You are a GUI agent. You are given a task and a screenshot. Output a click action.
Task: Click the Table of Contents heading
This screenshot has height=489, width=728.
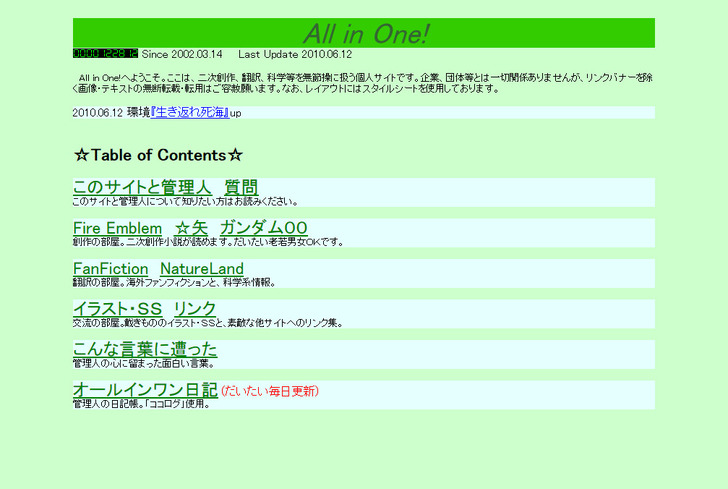[158, 155]
